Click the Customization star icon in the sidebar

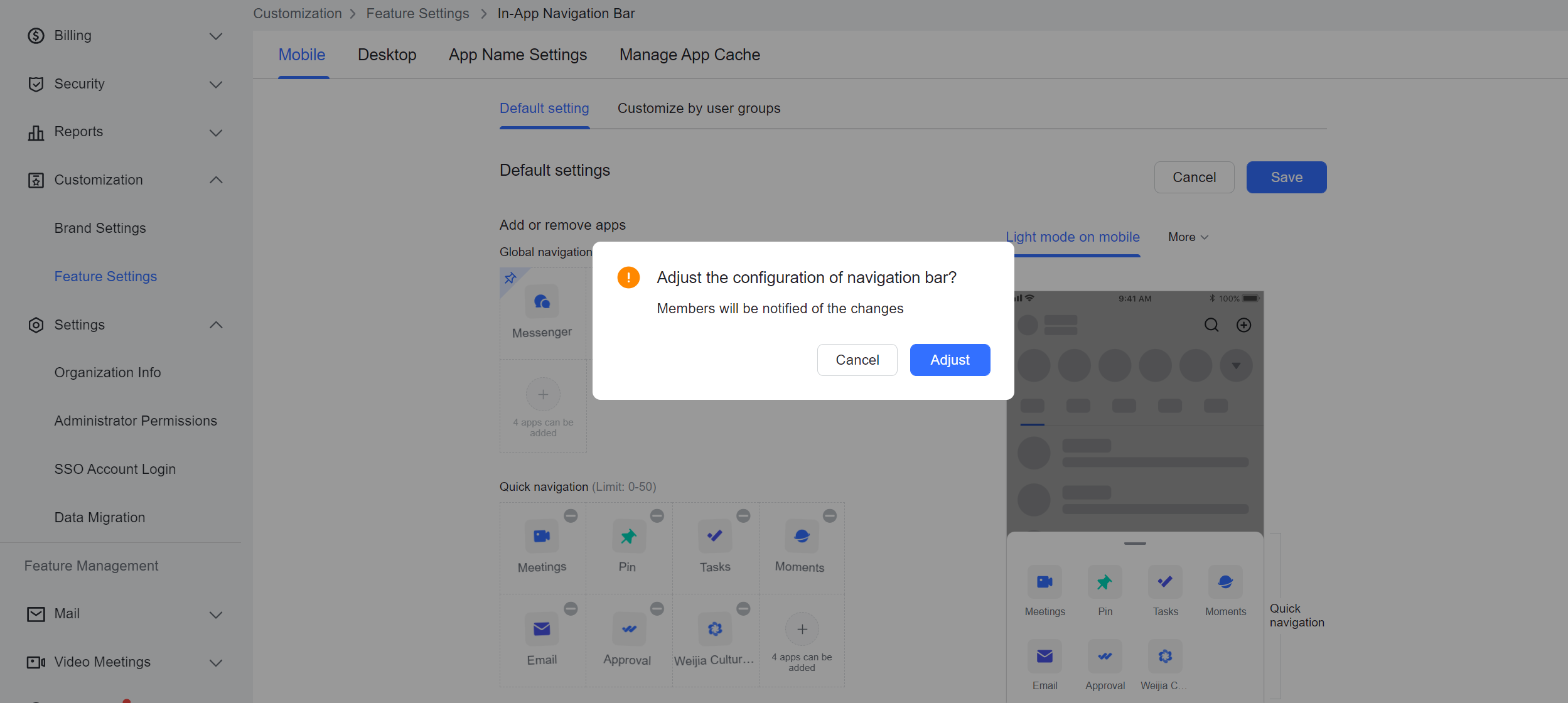click(x=36, y=180)
